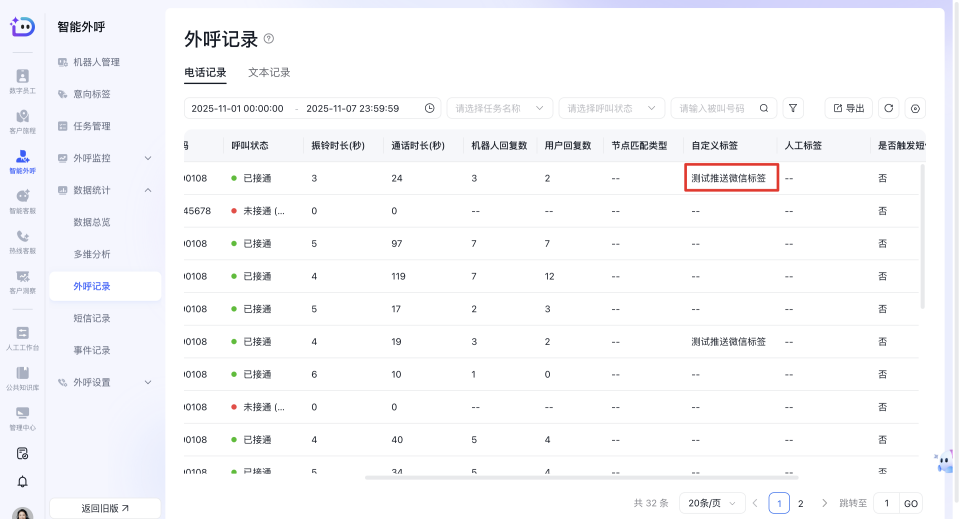
Task: Select 短信记录 in the side menu
Action: (92, 318)
